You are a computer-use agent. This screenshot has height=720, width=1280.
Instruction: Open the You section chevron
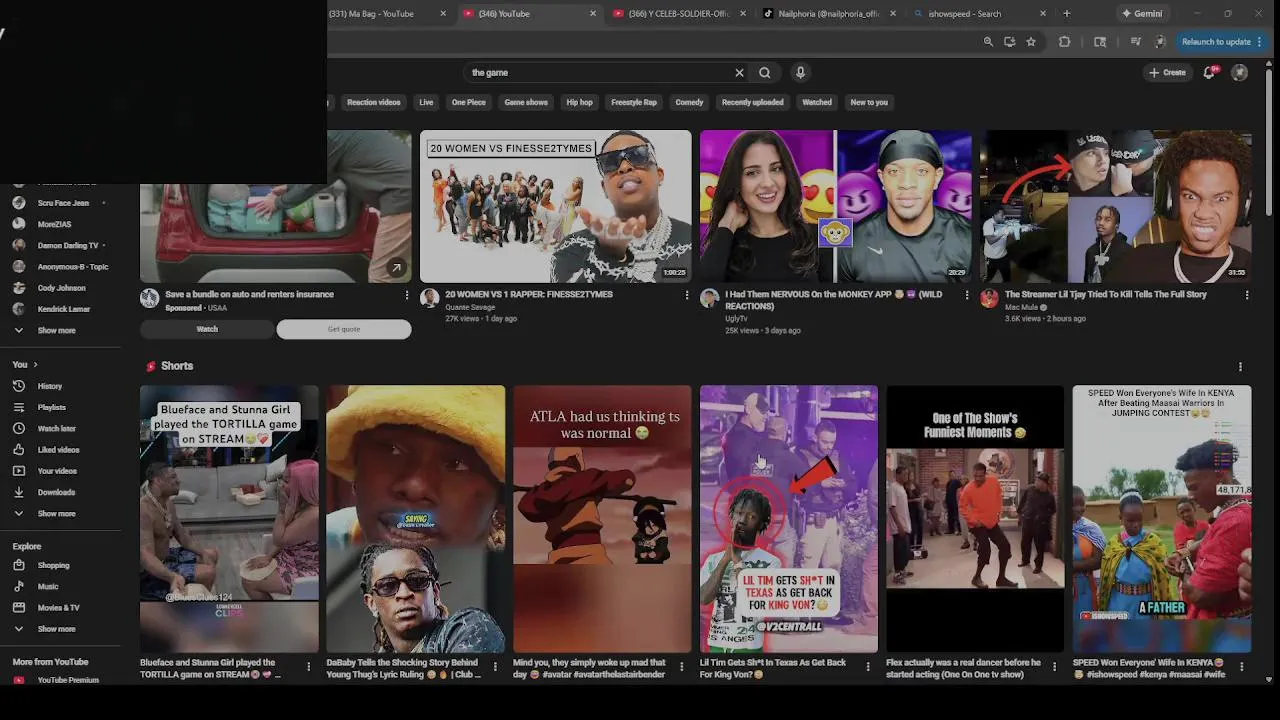[35, 365]
